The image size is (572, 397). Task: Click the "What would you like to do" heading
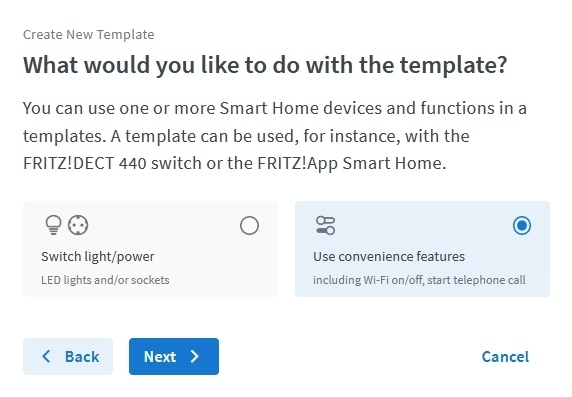pos(265,65)
